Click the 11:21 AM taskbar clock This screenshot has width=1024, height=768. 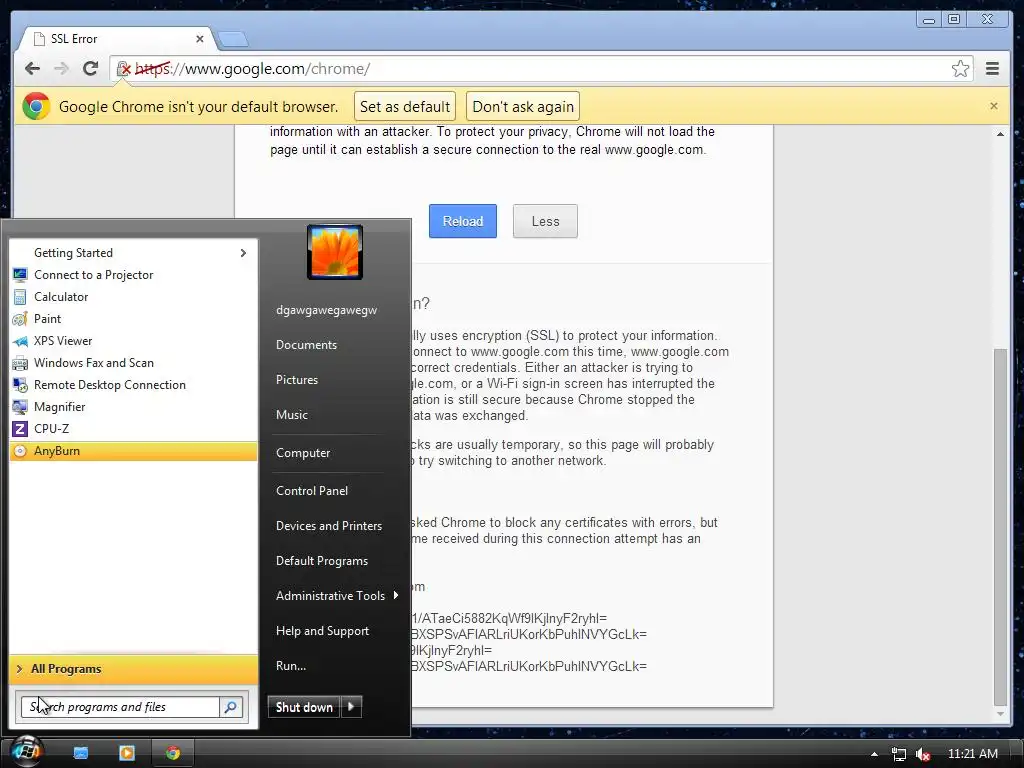[x=973, y=754]
